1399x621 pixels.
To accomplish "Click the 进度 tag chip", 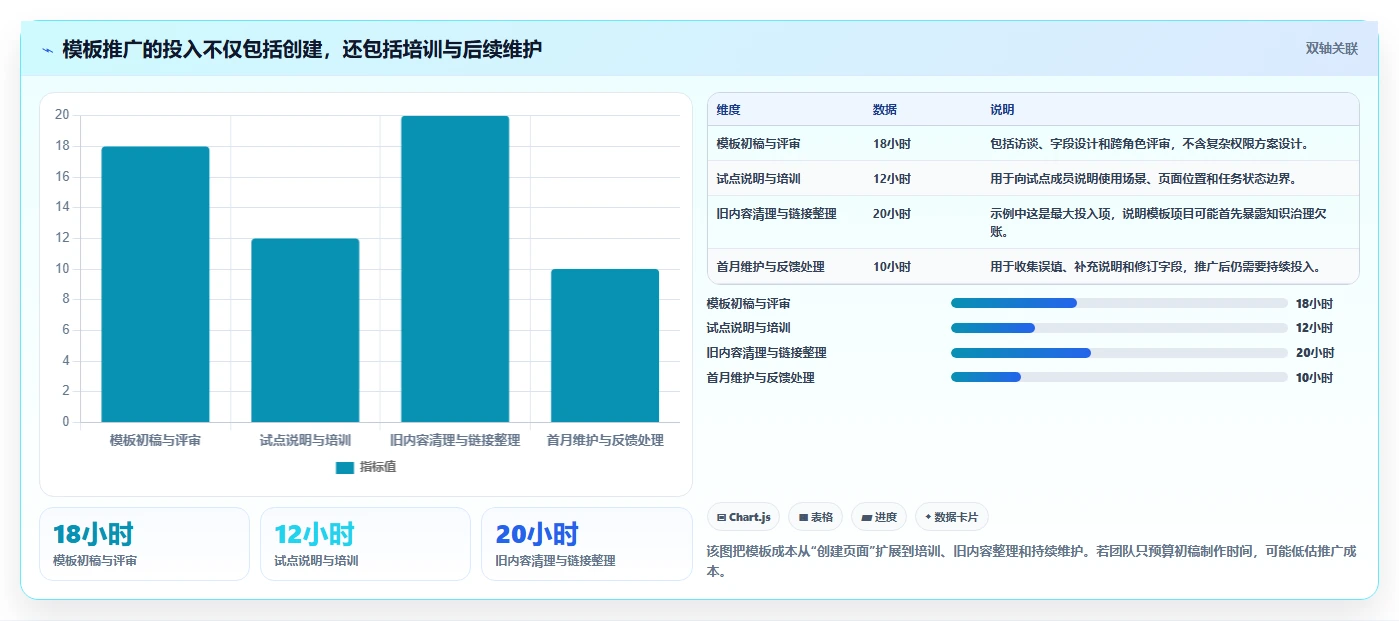I will [x=879, y=517].
